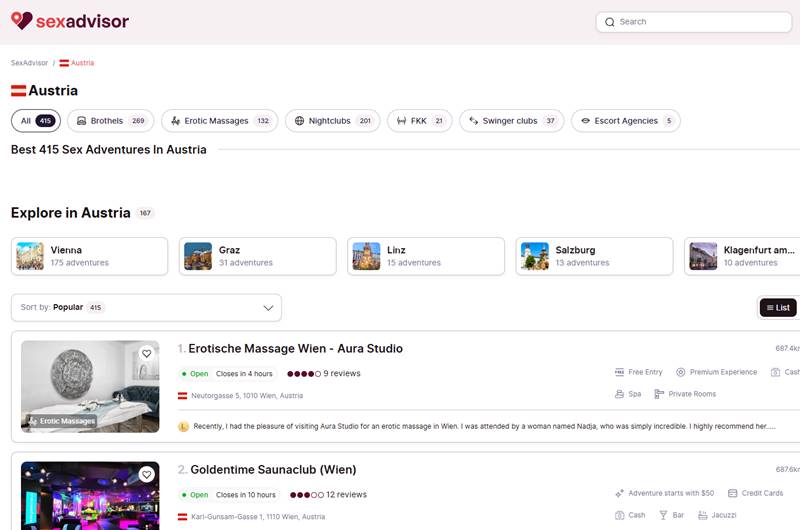The image size is (800, 530).
Task: Select the Vienna city card
Action: click(90, 256)
